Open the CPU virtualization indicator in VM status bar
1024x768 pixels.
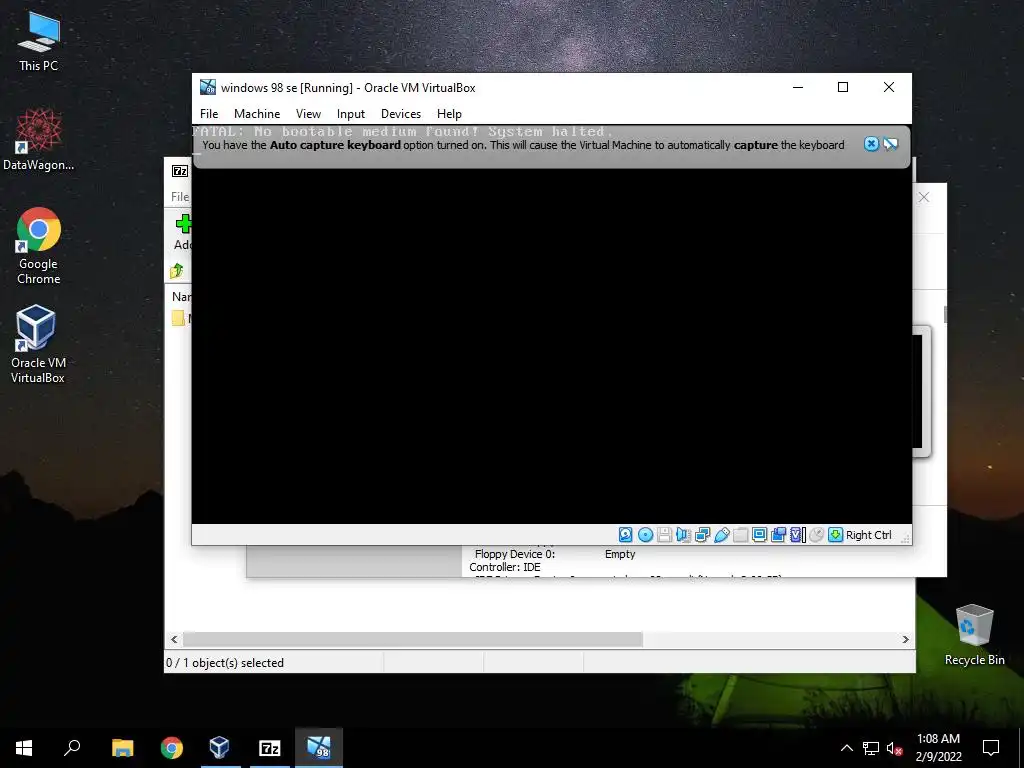797,535
